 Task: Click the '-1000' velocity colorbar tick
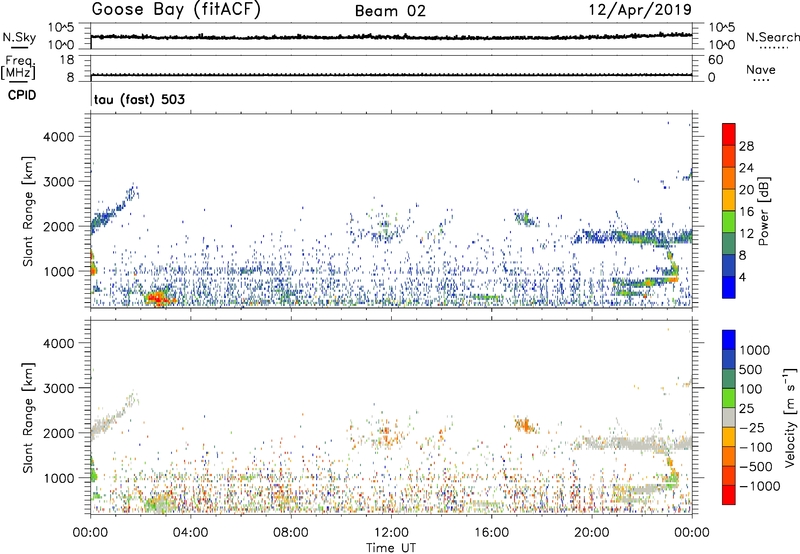[759, 486]
